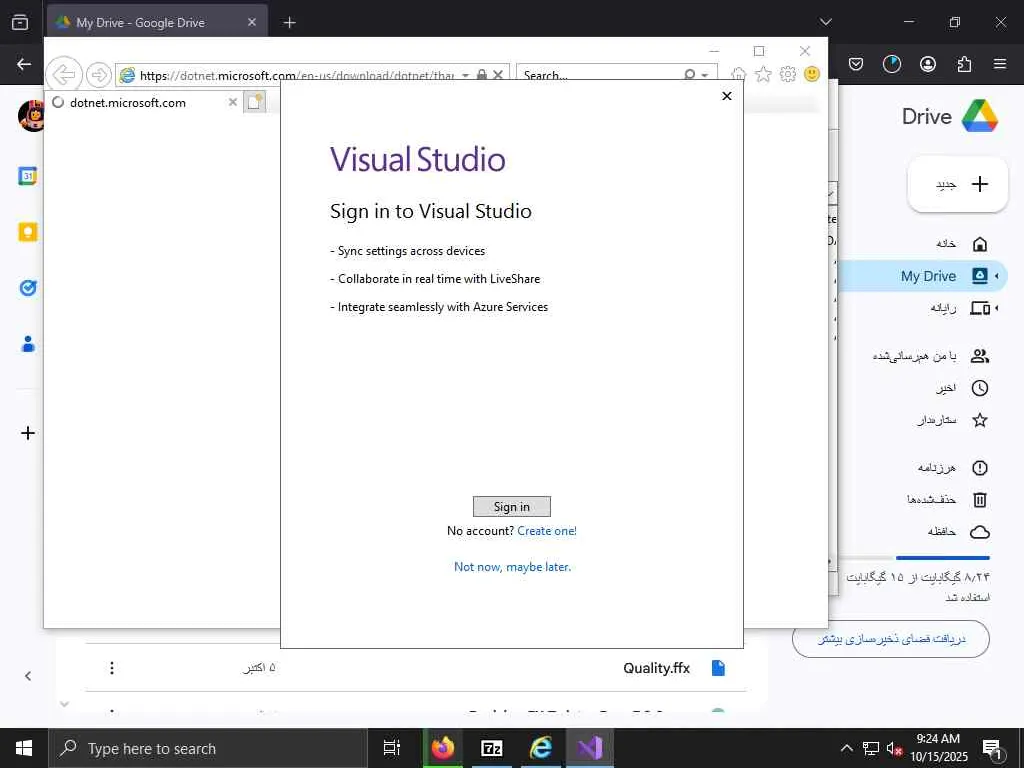Open Shared with me item in Drive
This screenshot has height=768, width=1024.
click(931, 356)
